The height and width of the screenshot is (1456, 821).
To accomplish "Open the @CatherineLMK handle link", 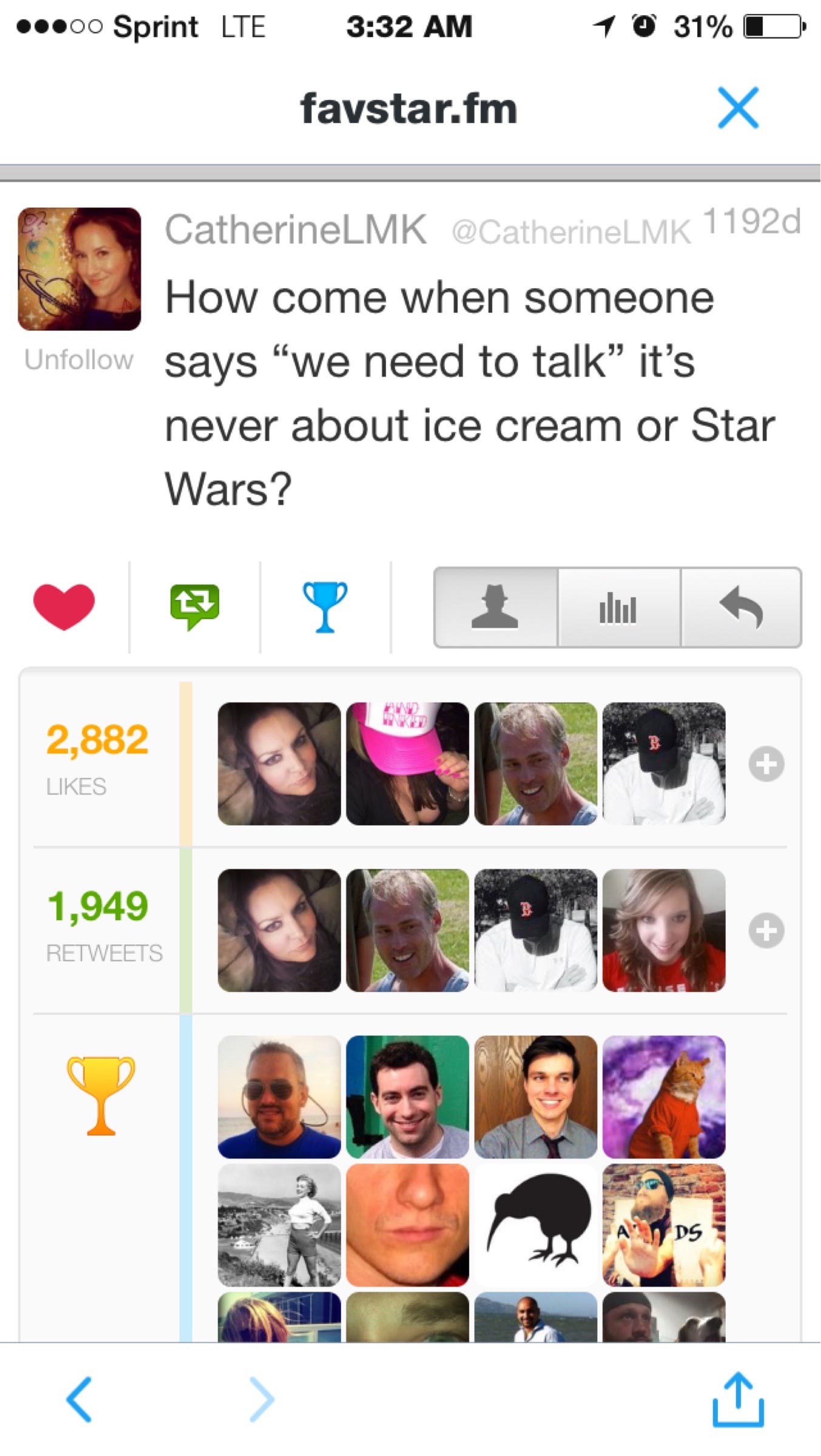I will point(571,232).
